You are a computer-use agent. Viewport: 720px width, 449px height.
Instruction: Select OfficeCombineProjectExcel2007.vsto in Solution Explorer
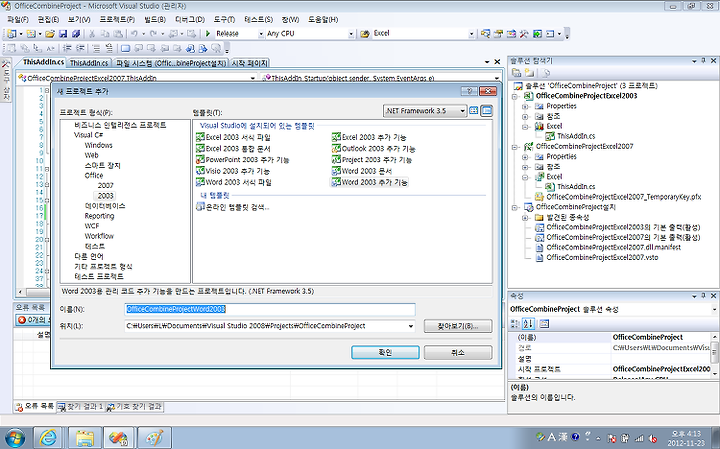pos(602,258)
